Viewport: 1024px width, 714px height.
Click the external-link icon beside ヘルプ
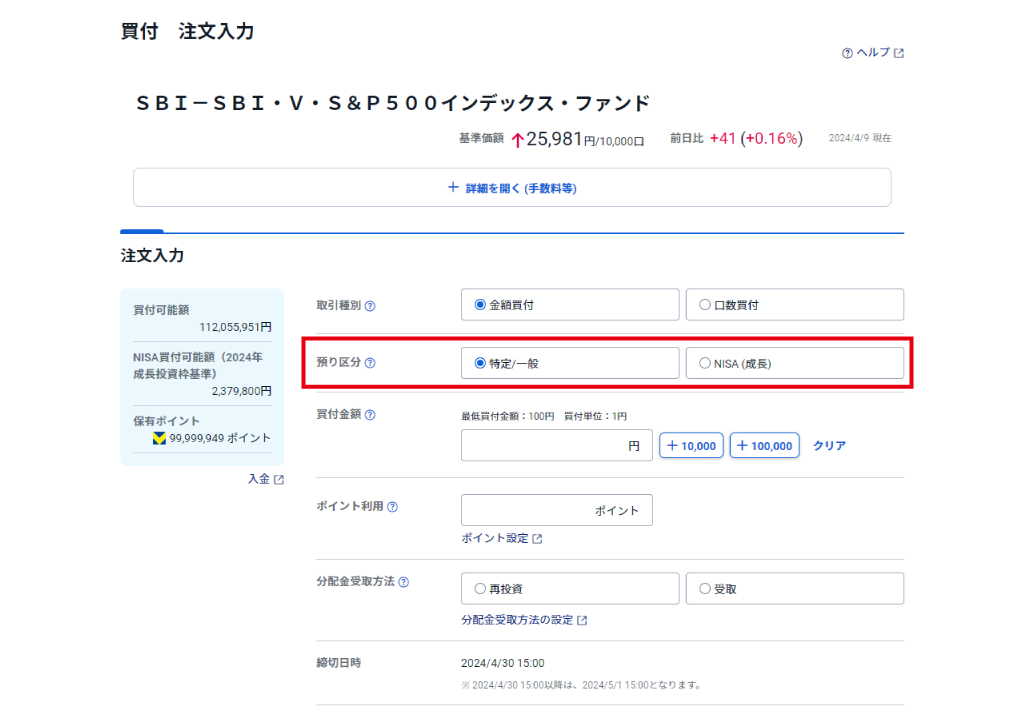coord(899,53)
